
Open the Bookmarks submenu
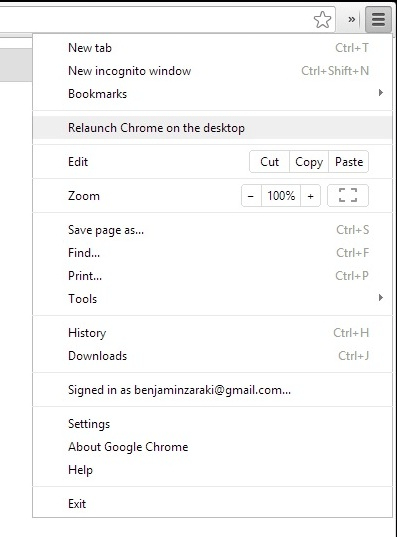coord(212,94)
